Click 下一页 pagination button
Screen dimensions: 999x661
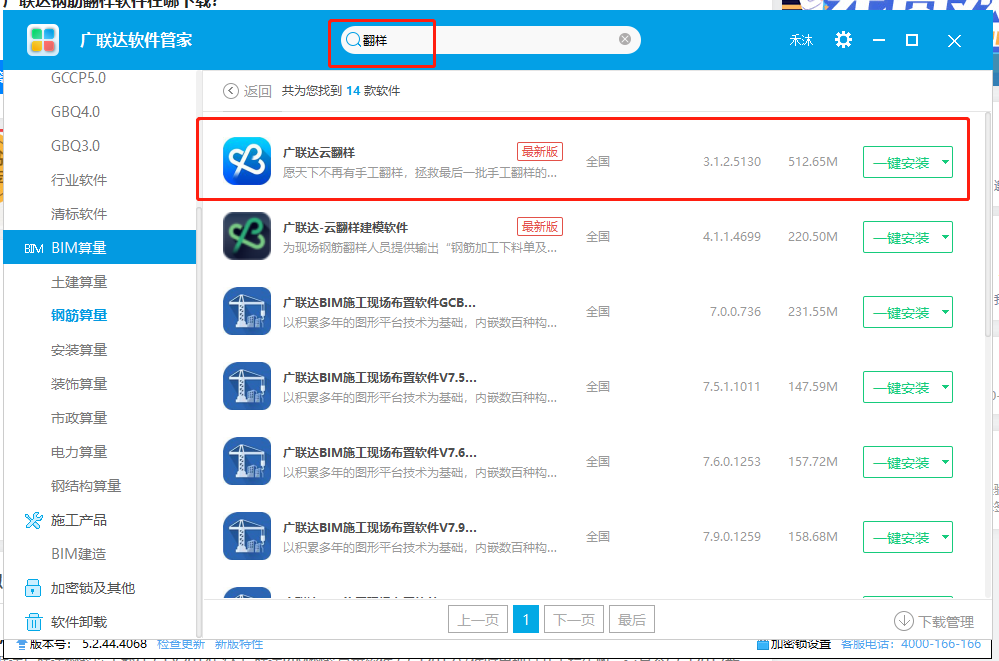(574, 620)
